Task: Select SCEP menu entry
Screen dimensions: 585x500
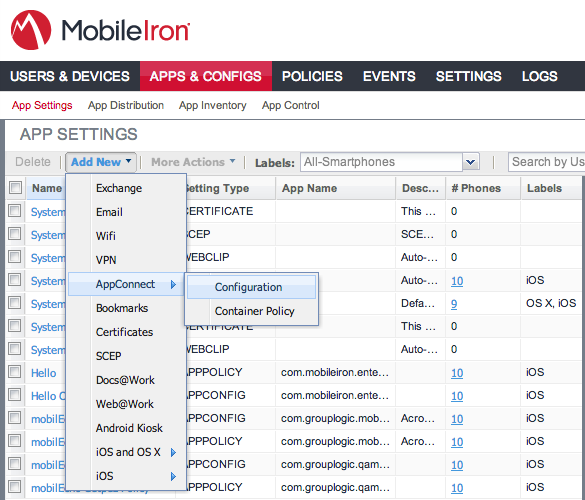Action: pyautogui.click(x=126, y=356)
